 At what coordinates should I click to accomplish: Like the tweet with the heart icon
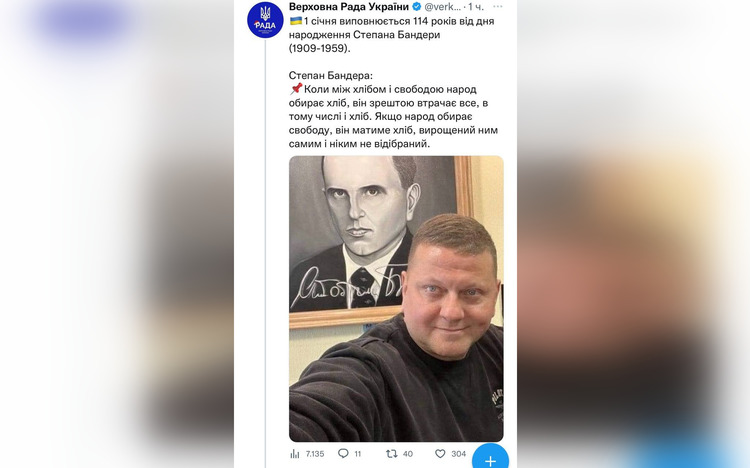point(440,453)
